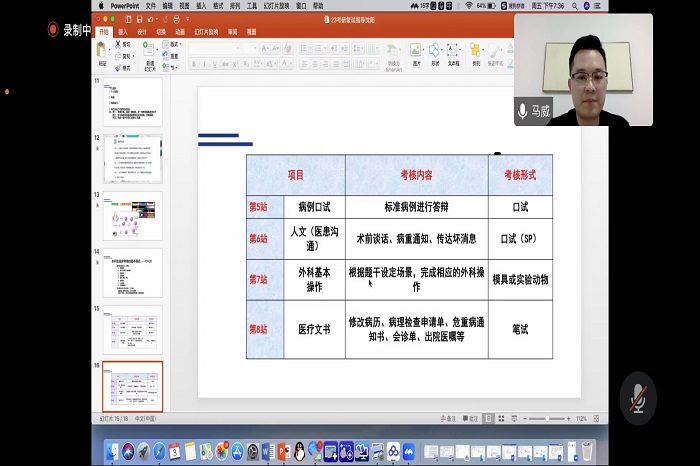Click the Arrange (排列) icon

(477, 52)
